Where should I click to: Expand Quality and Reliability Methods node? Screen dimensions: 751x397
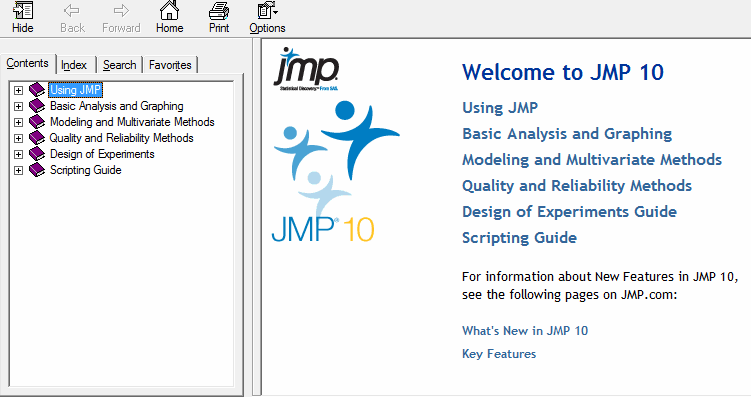[x=18, y=138]
